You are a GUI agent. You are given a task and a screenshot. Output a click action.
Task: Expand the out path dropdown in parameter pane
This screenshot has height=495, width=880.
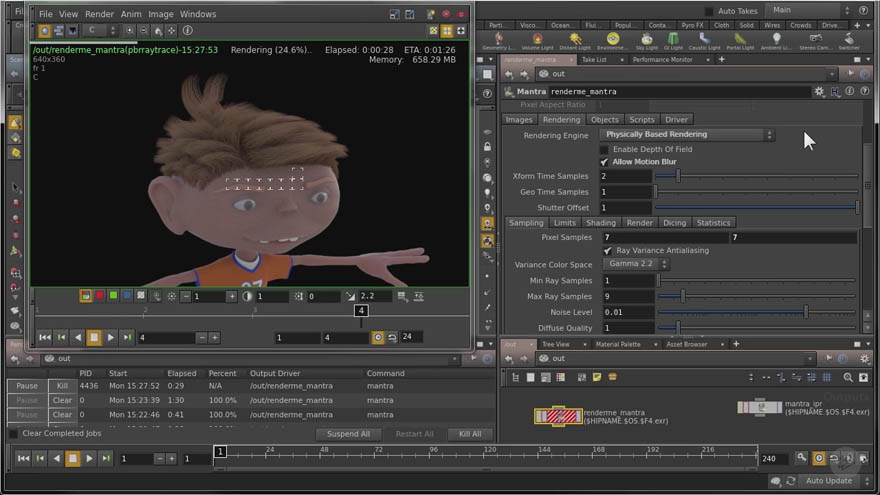(x=832, y=74)
